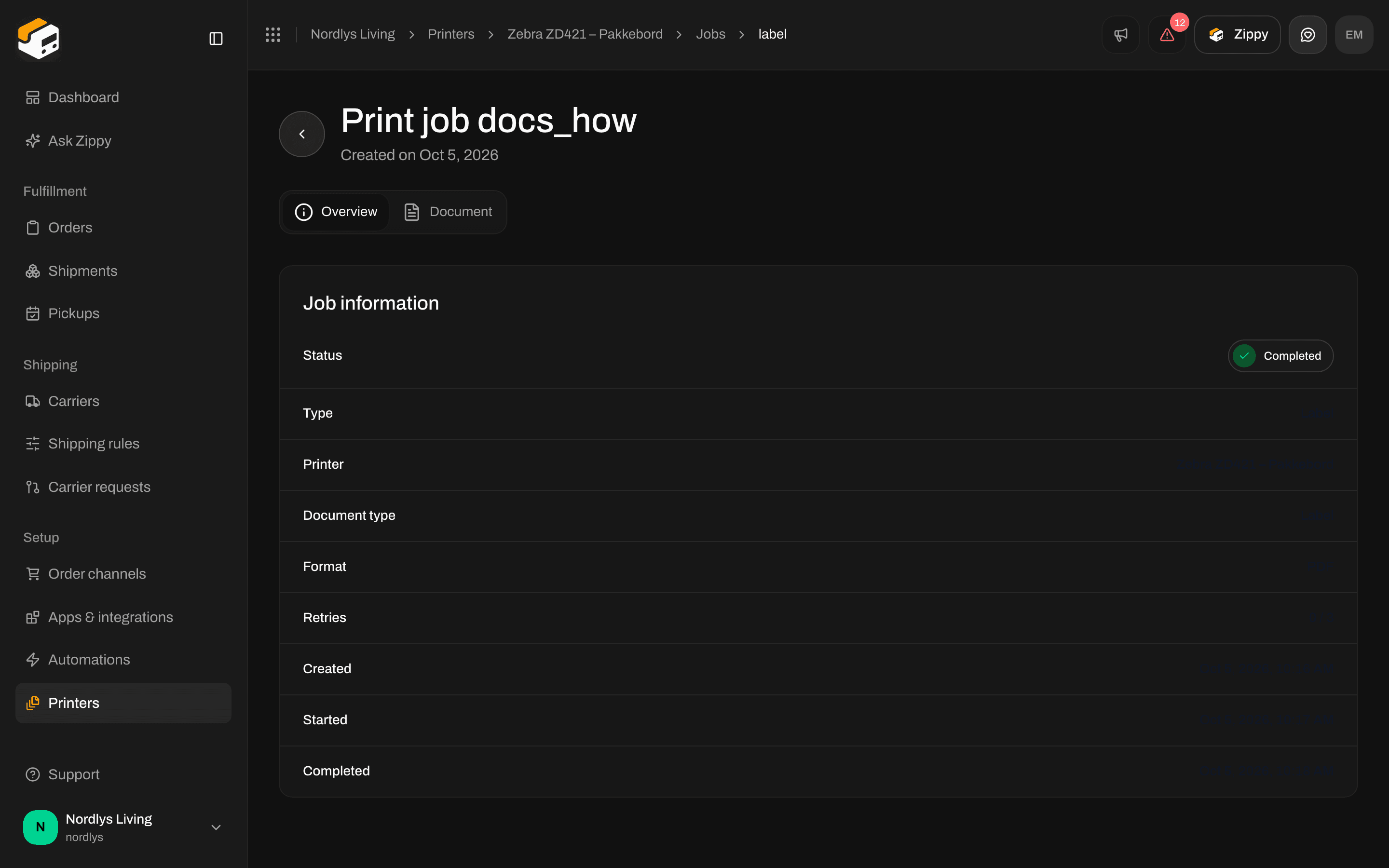Click the Completed status badge
Viewport: 1389px width, 868px height.
1280,356
